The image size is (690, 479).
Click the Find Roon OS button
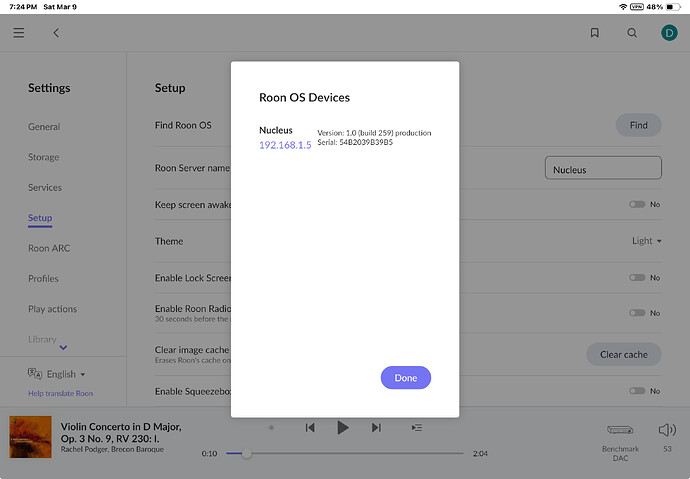pos(639,125)
